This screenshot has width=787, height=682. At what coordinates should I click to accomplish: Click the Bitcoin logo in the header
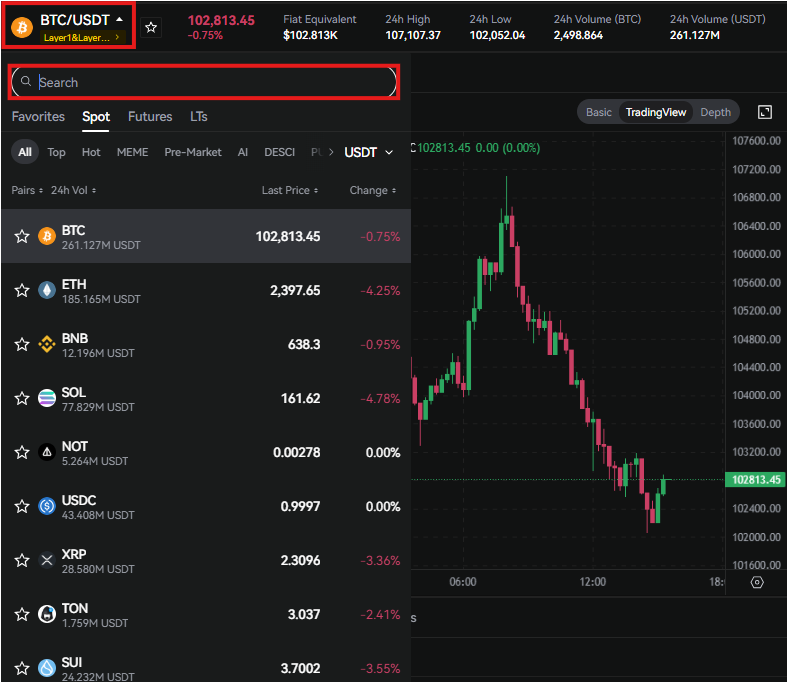coord(22,27)
